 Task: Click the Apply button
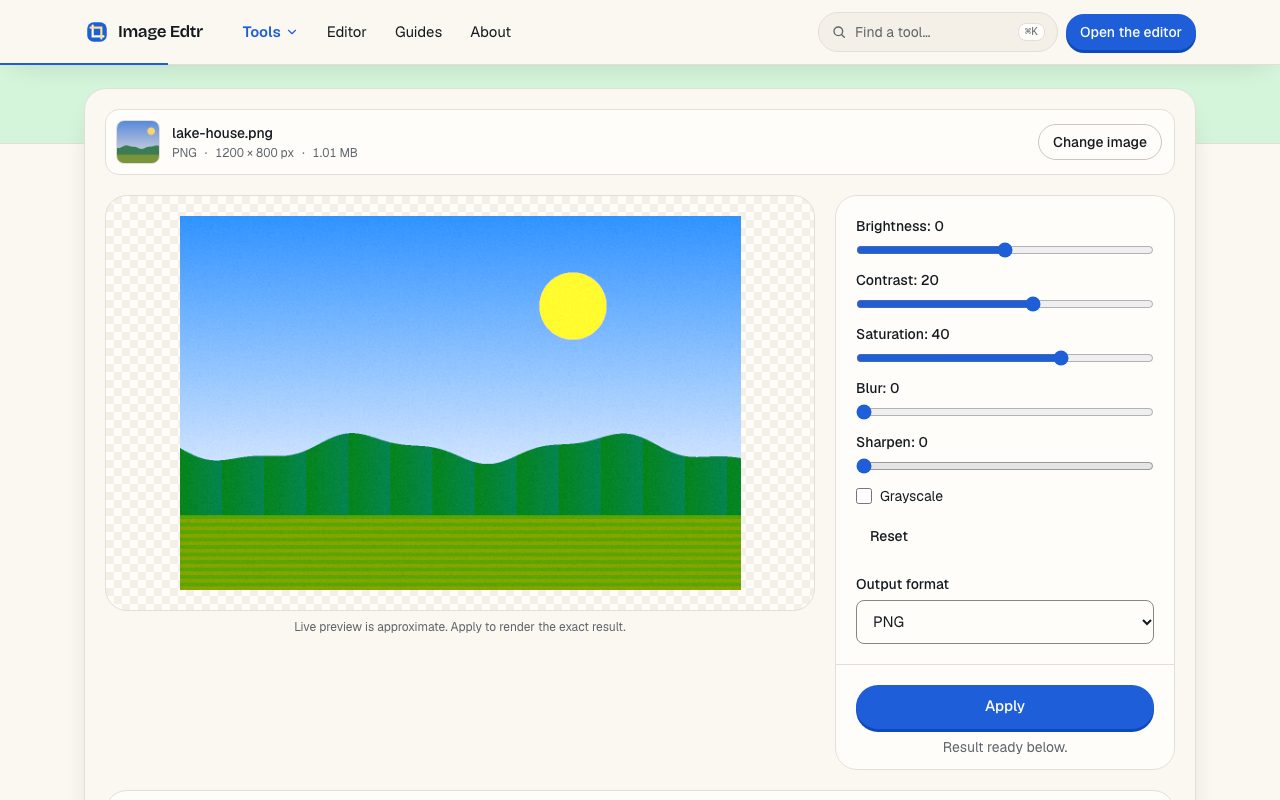click(1005, 707)
